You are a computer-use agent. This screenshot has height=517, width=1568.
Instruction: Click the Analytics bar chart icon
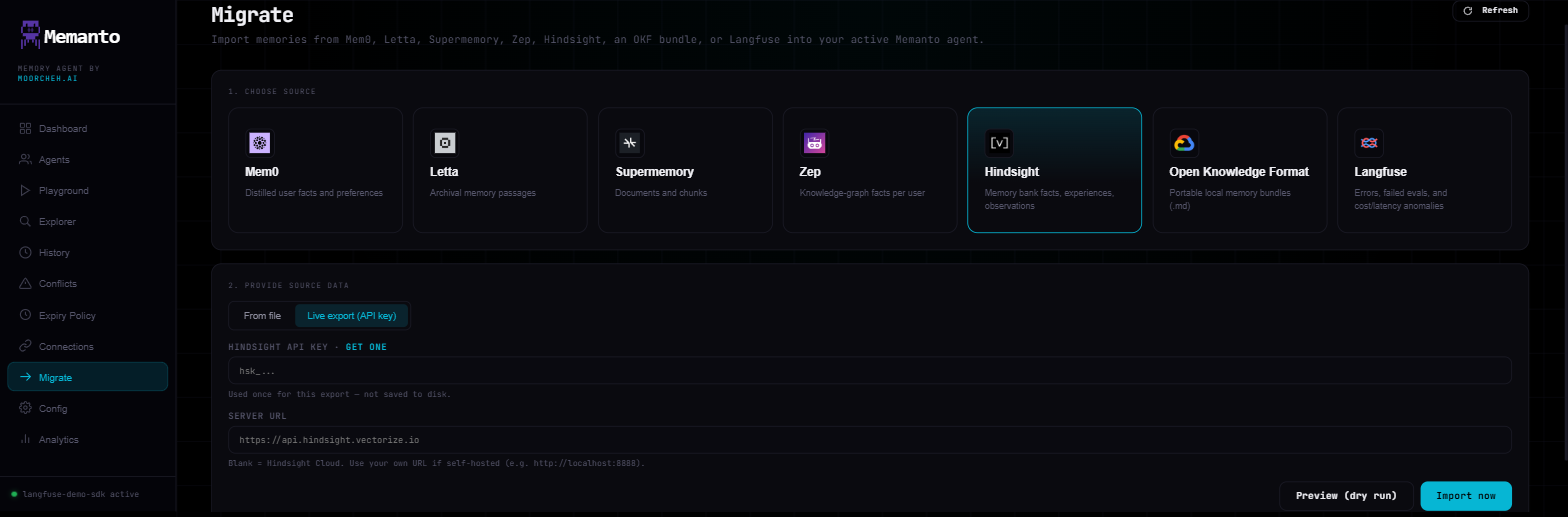tap(25, 440)
